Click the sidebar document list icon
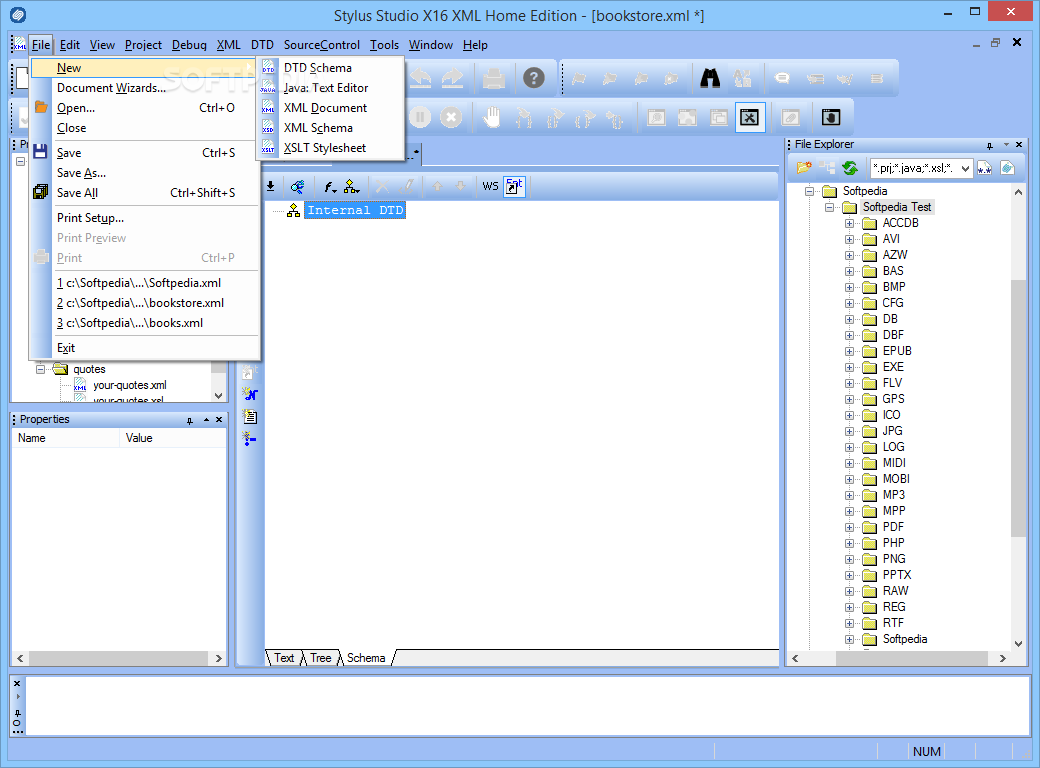This screenshot has height=768, width=1040. click(250, 416)
